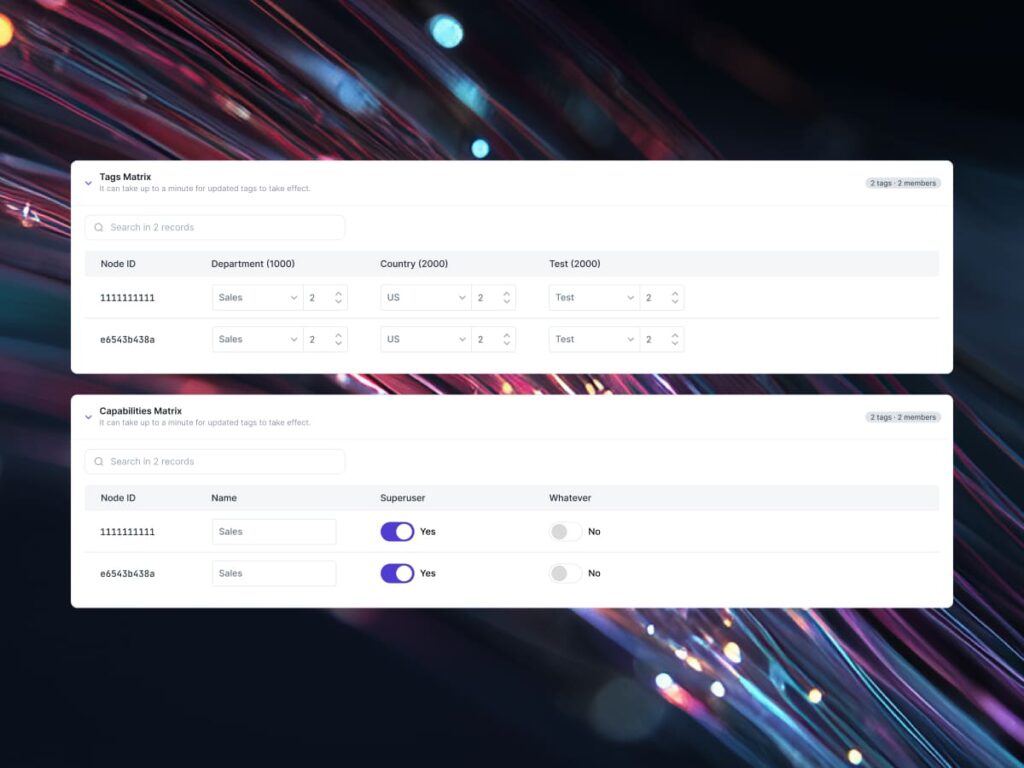The width and height of the screenshot is (1024, 768).
Task: Open Country dropdown for node 1111111111
Action: coord(426,298)
